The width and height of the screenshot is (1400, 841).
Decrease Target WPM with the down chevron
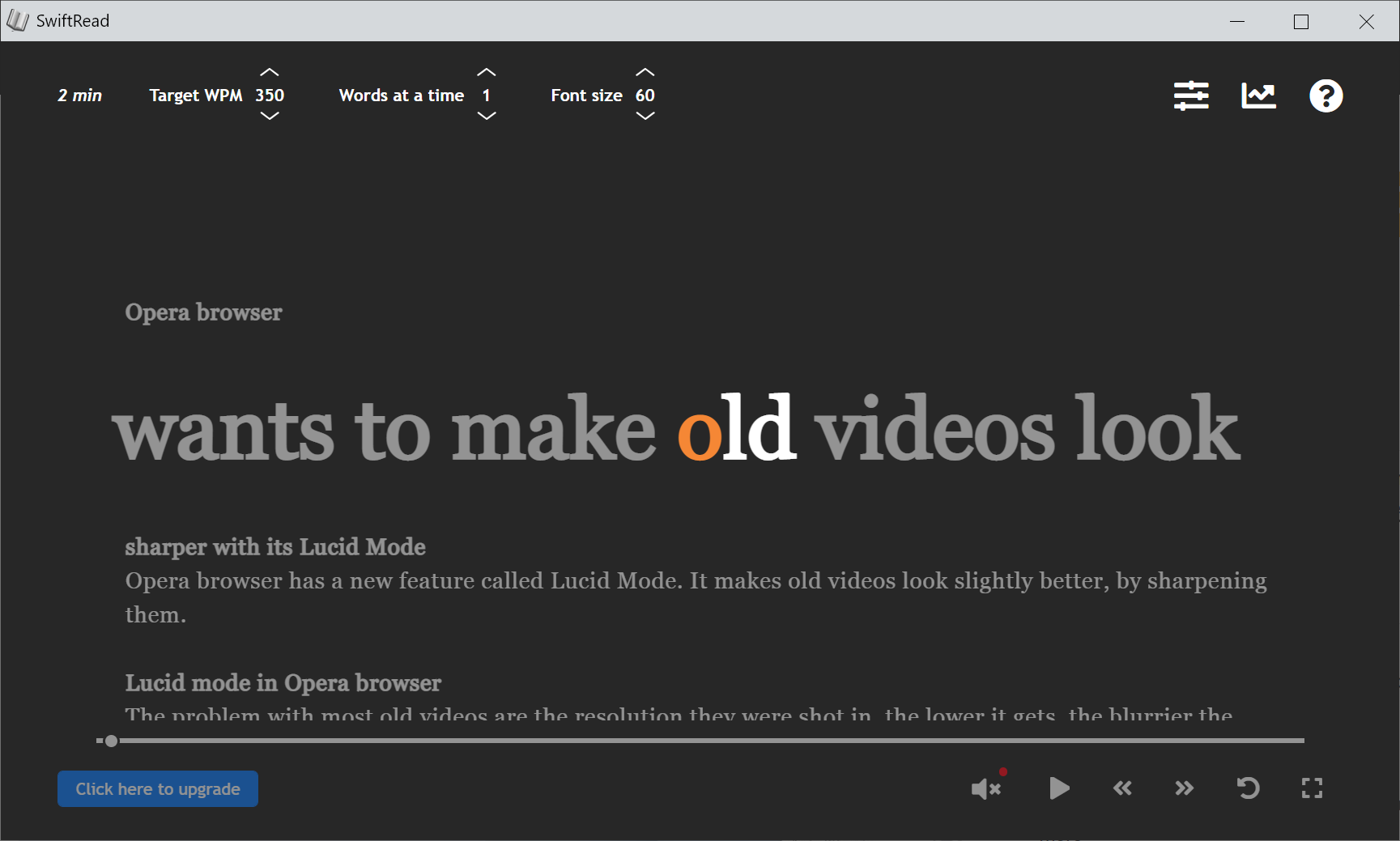click(x=270, y=117)
